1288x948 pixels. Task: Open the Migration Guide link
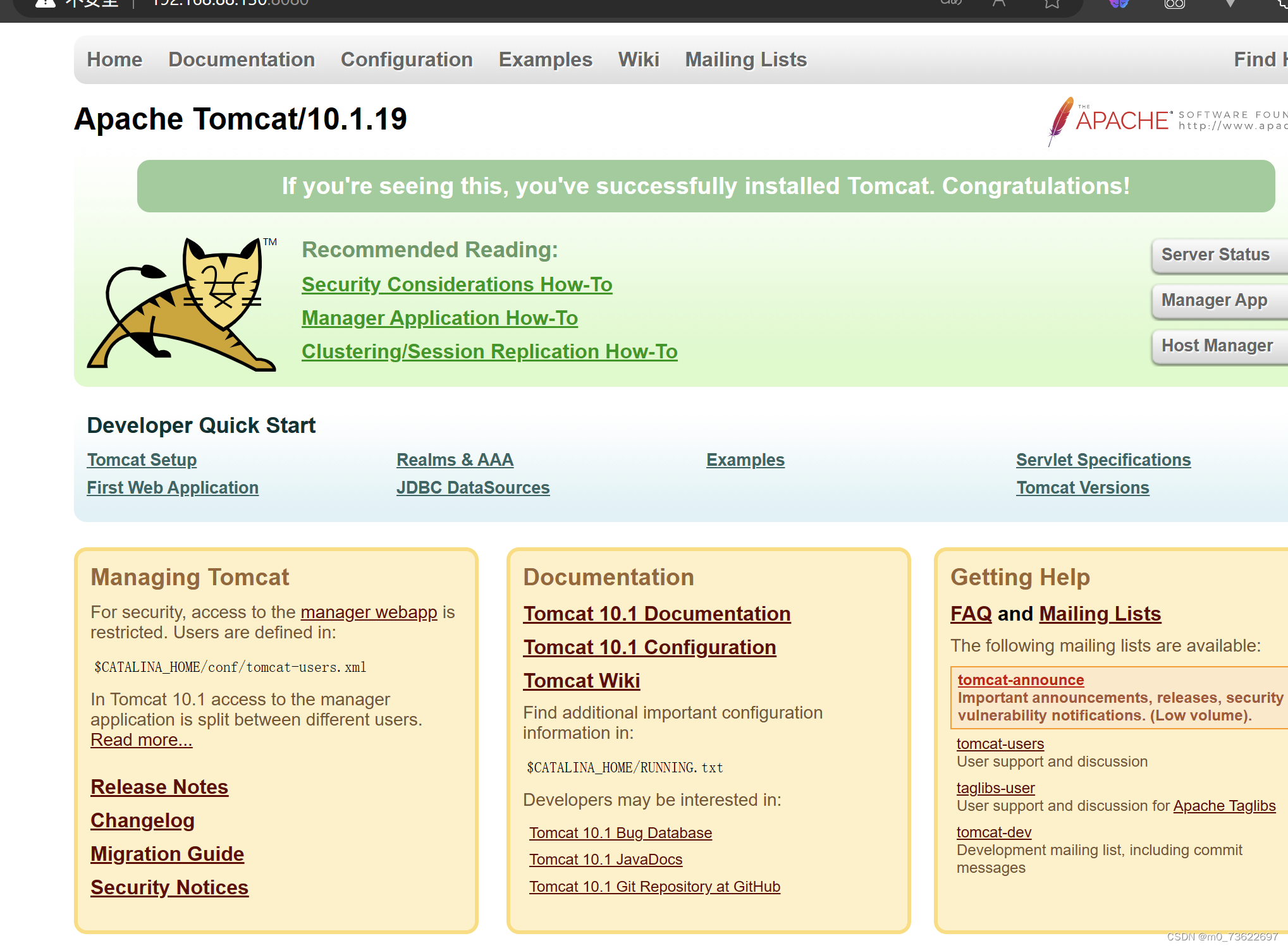coord(167,854)
